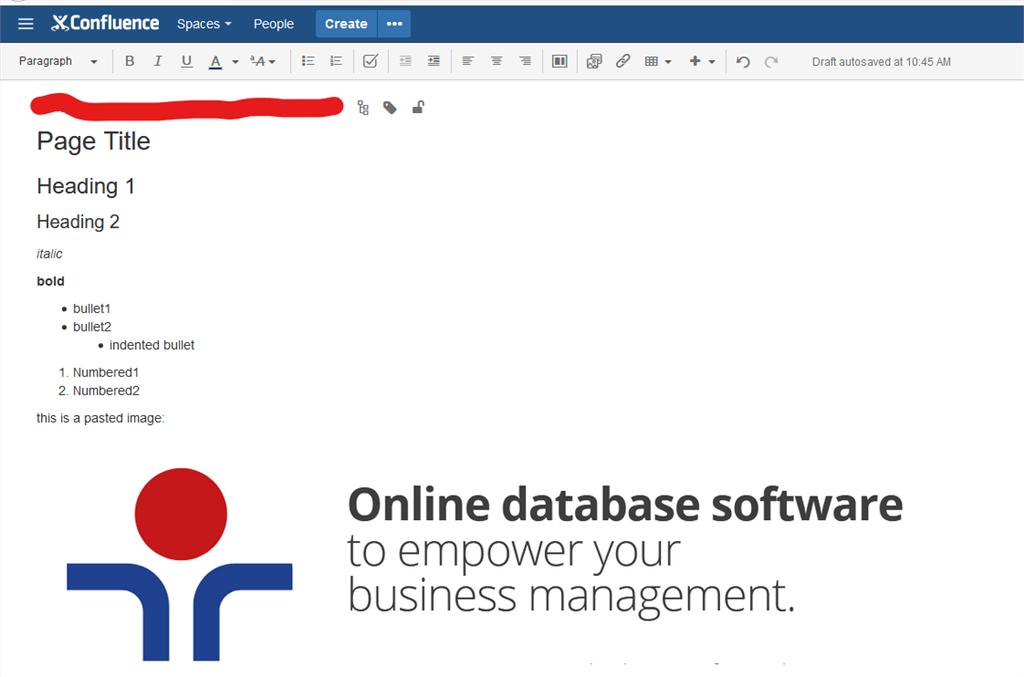Viewport: 1024px width, 677px height.
Task: Toggle underline text formatting
Action: coord(186,61)
